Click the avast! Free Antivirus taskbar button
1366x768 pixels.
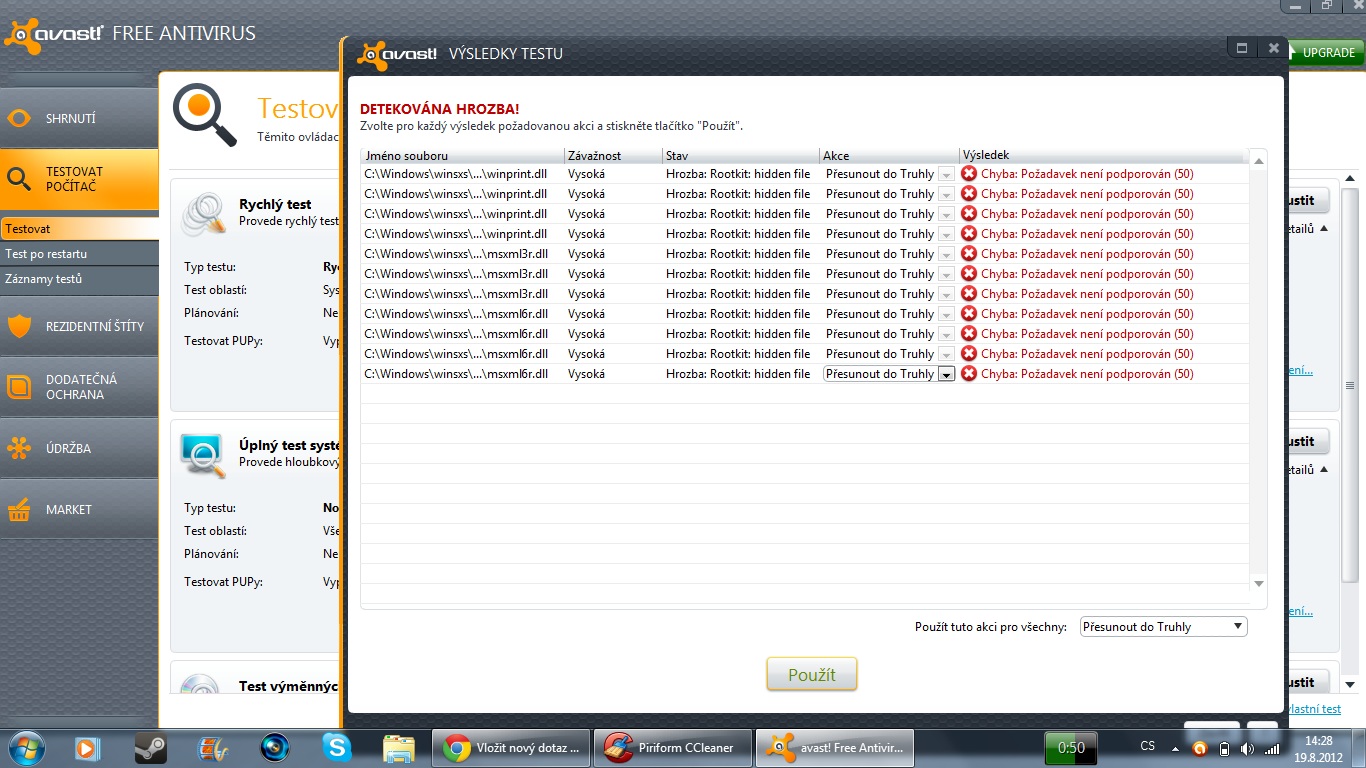pos(833,747)
